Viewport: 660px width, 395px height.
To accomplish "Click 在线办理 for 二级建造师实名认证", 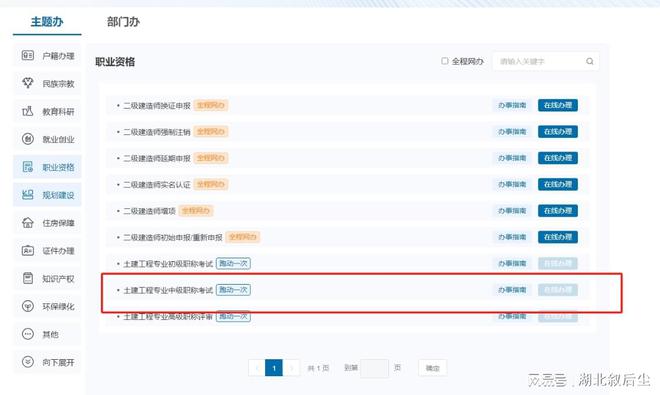I will [558, 184].
